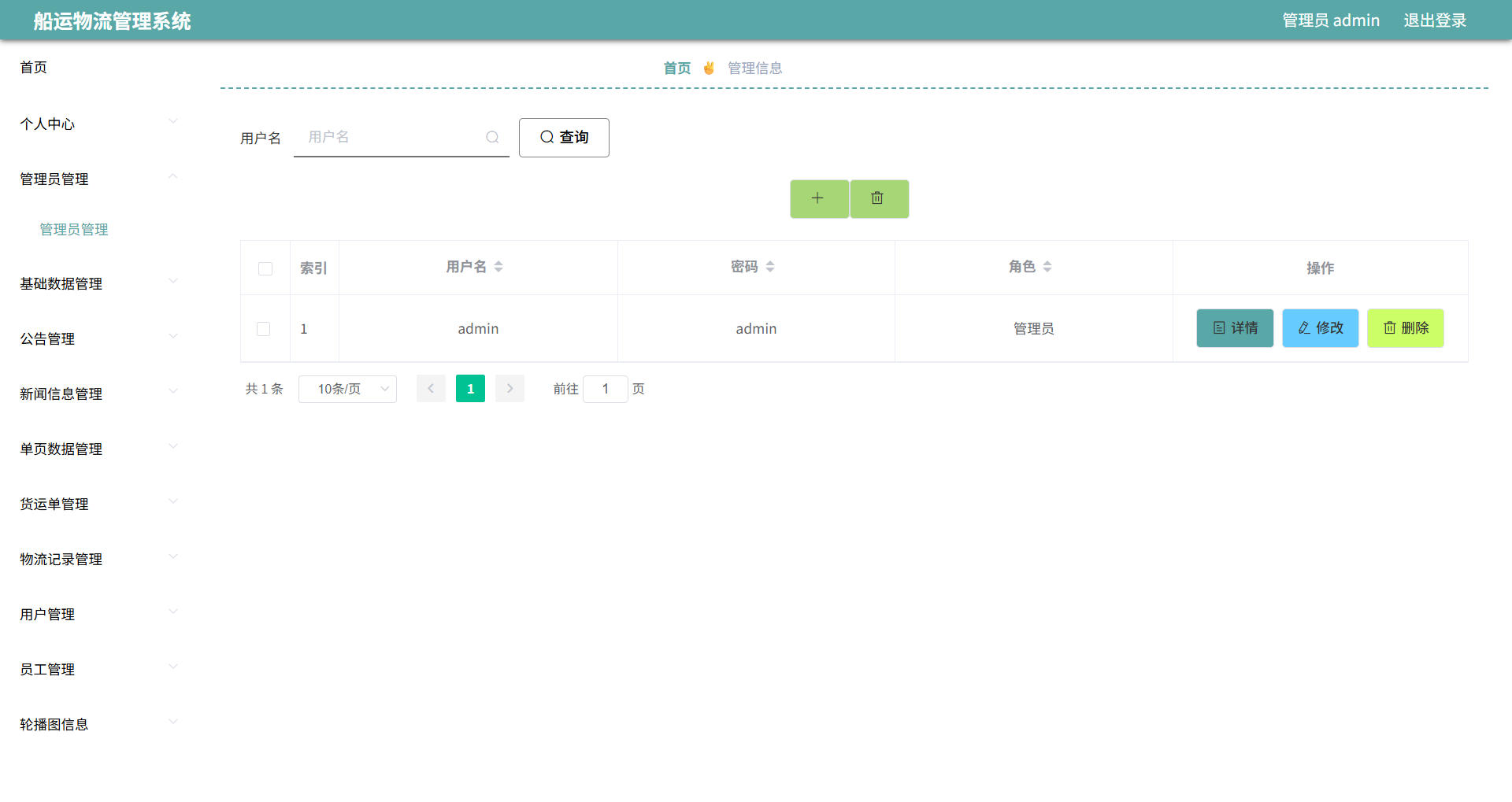Click 删除 button for admin row
The image size is (1512, 802).
click(x=1406, y=328)
